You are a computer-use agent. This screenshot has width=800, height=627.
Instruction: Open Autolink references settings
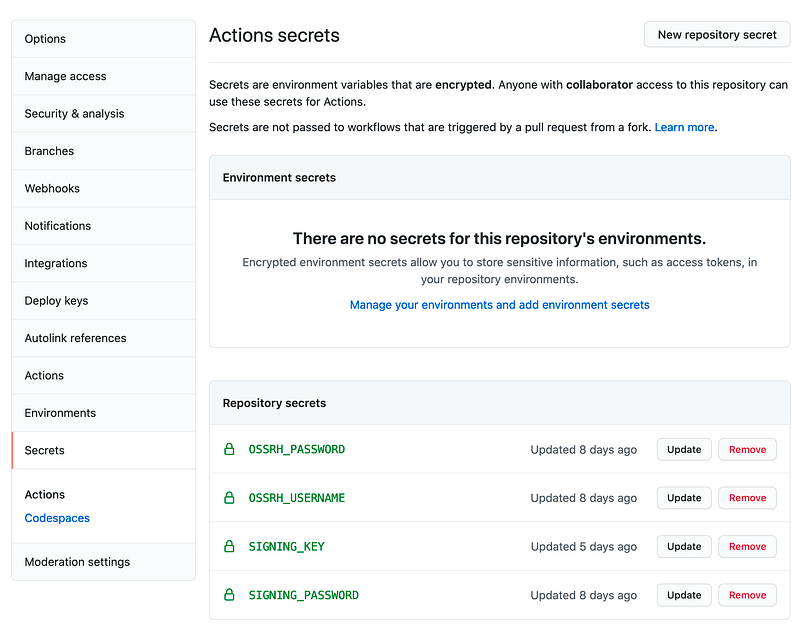[104, 338]
